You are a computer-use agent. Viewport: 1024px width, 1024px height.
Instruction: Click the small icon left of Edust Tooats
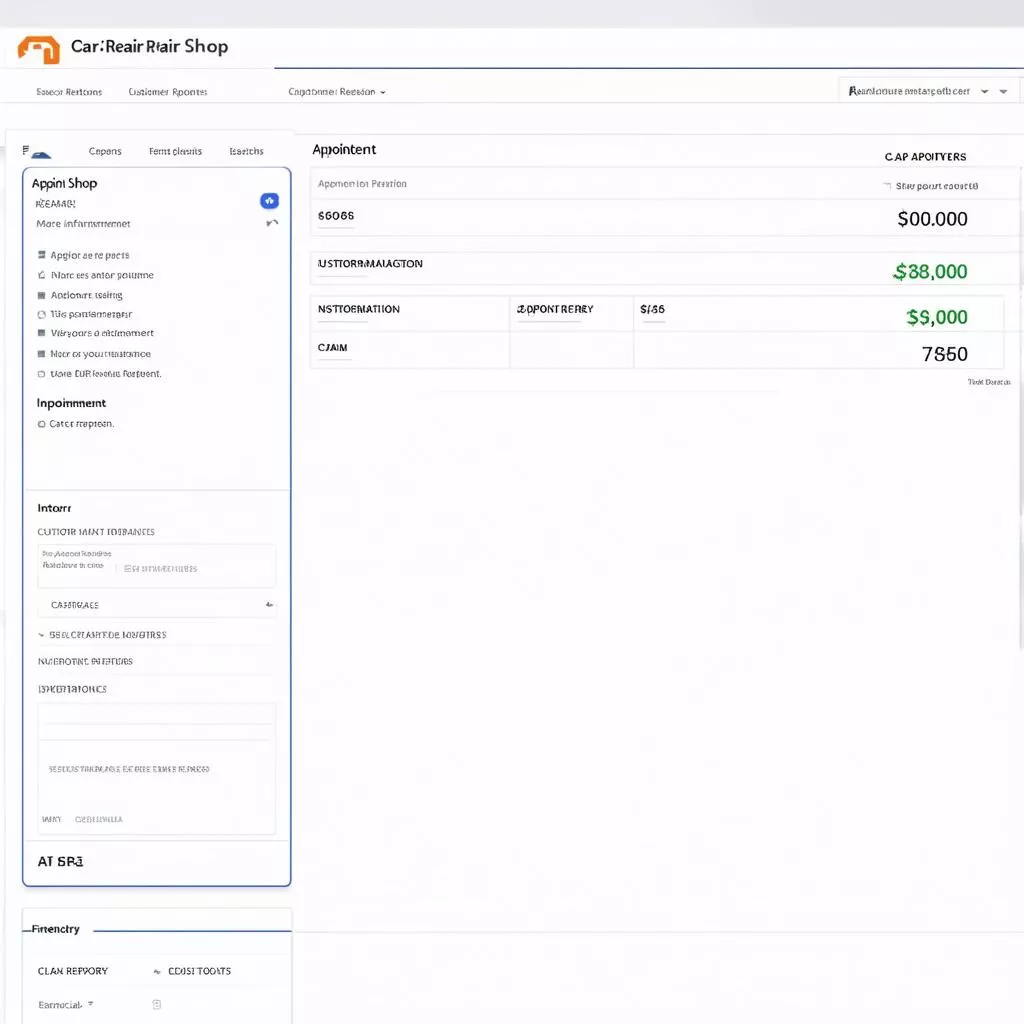pos(157,971)
